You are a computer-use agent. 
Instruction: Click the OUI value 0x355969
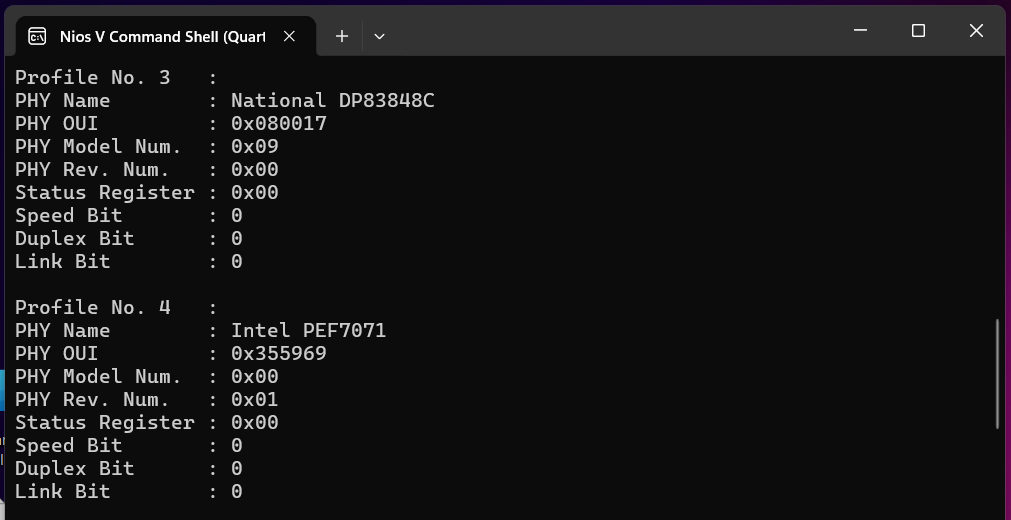click(x=278, y=353)
